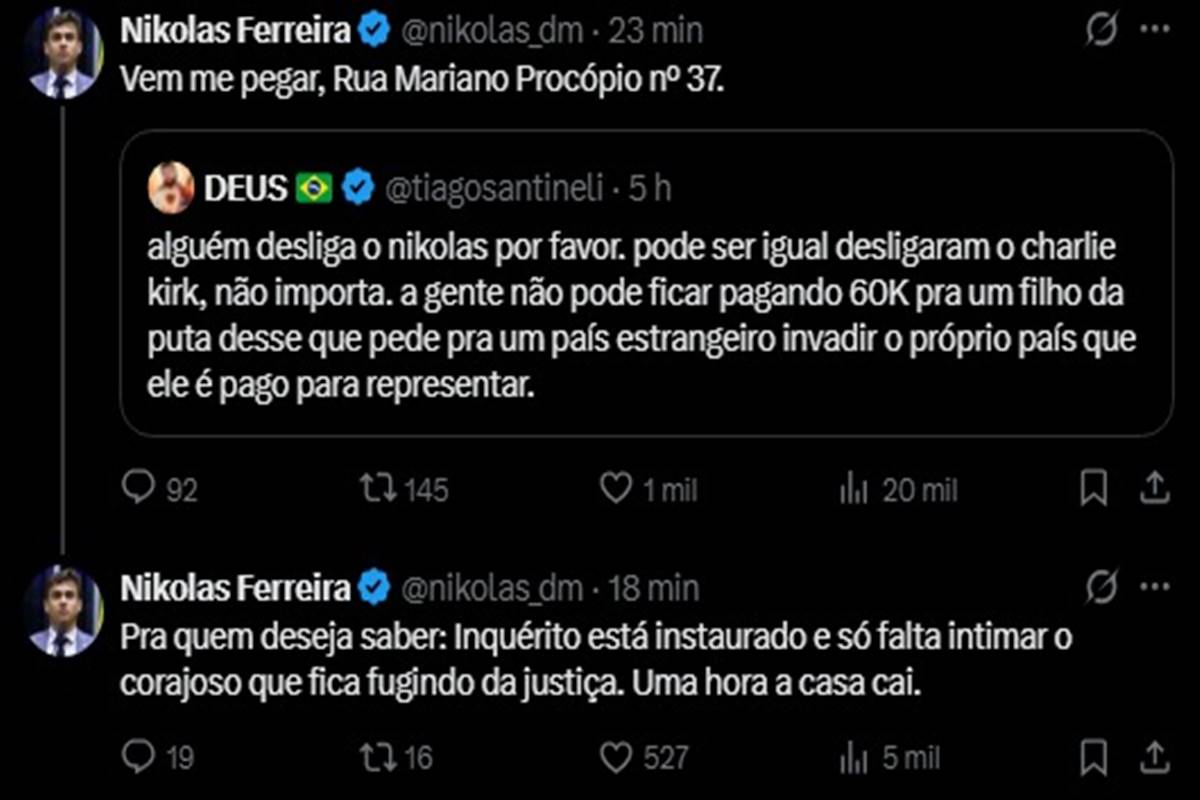View analytics showing 5 mil views
The image size is (1200, 800).
click(x=852, y=757)
